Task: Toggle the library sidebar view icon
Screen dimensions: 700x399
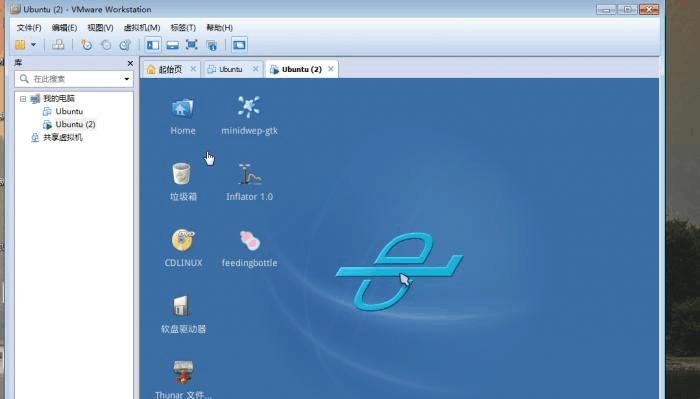Action: tap(153, 45)
